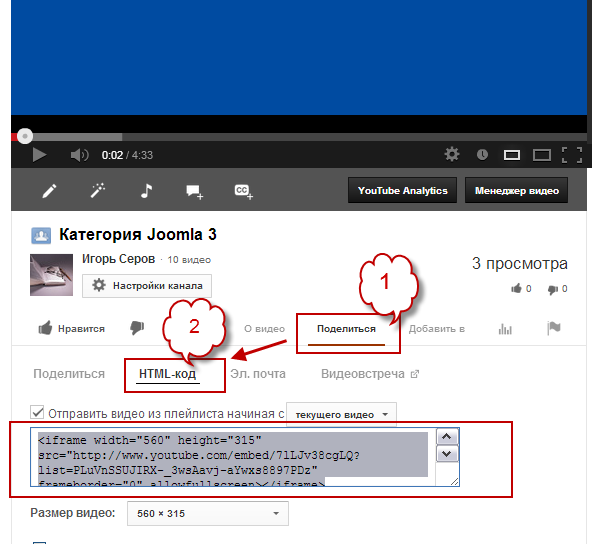Select the Эл. почта sub-tab
The image size is (592, 544).
tap(258, 374)
